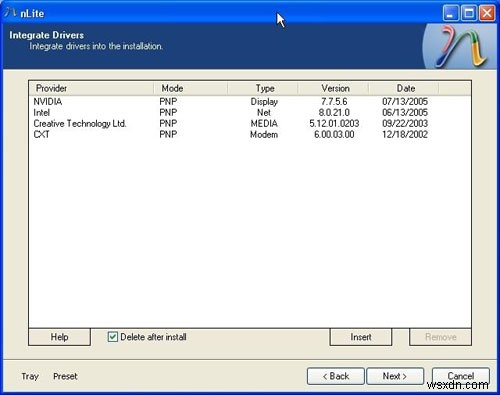The image size is (500, 395).
Task: Go Back to the previous page
Action: point(336,376)
